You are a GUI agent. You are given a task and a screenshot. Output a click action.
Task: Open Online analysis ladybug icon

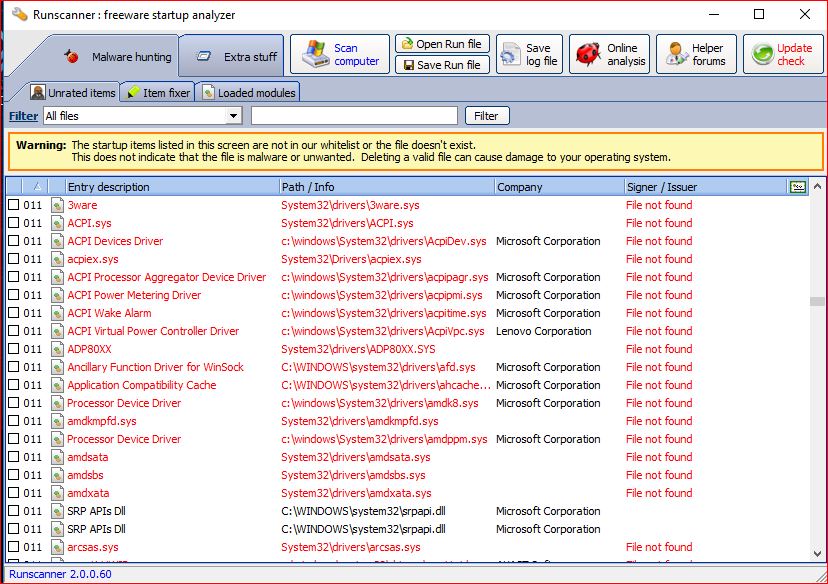[589, 54]
